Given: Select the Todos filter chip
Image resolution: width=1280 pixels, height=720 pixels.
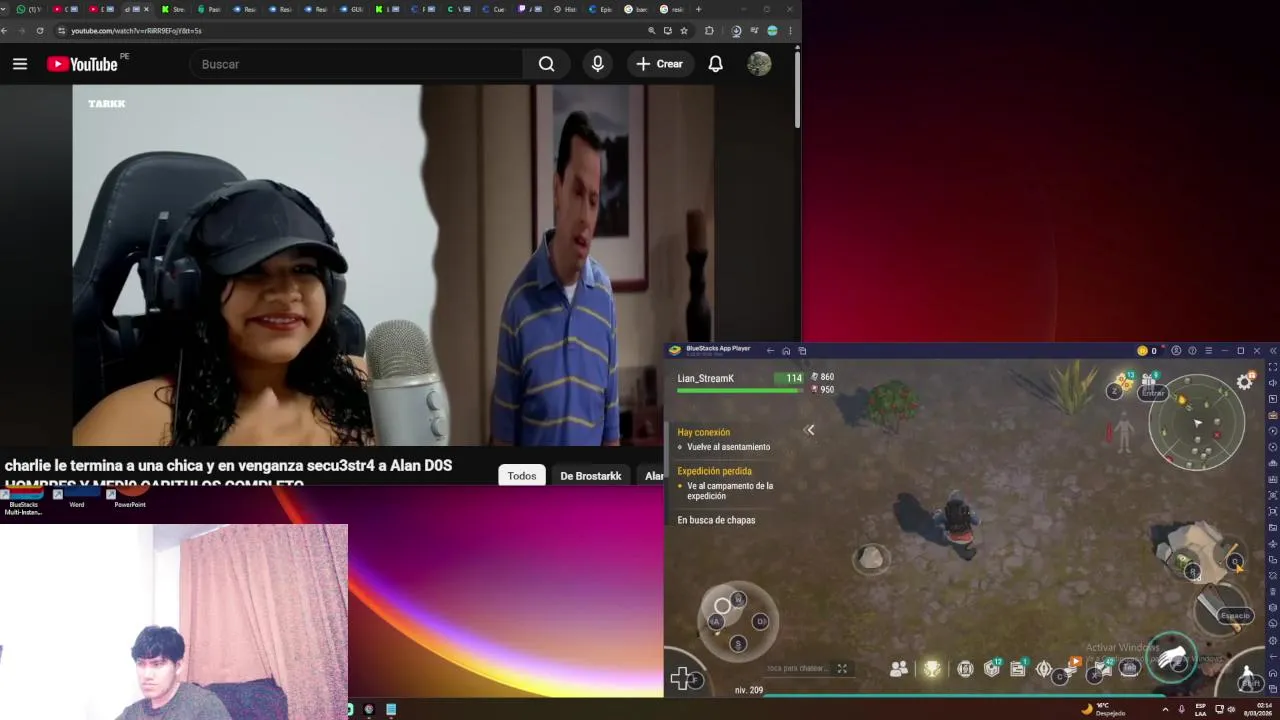Looking at the screenshot, I should pyautogui.click(x=522, y=476).
